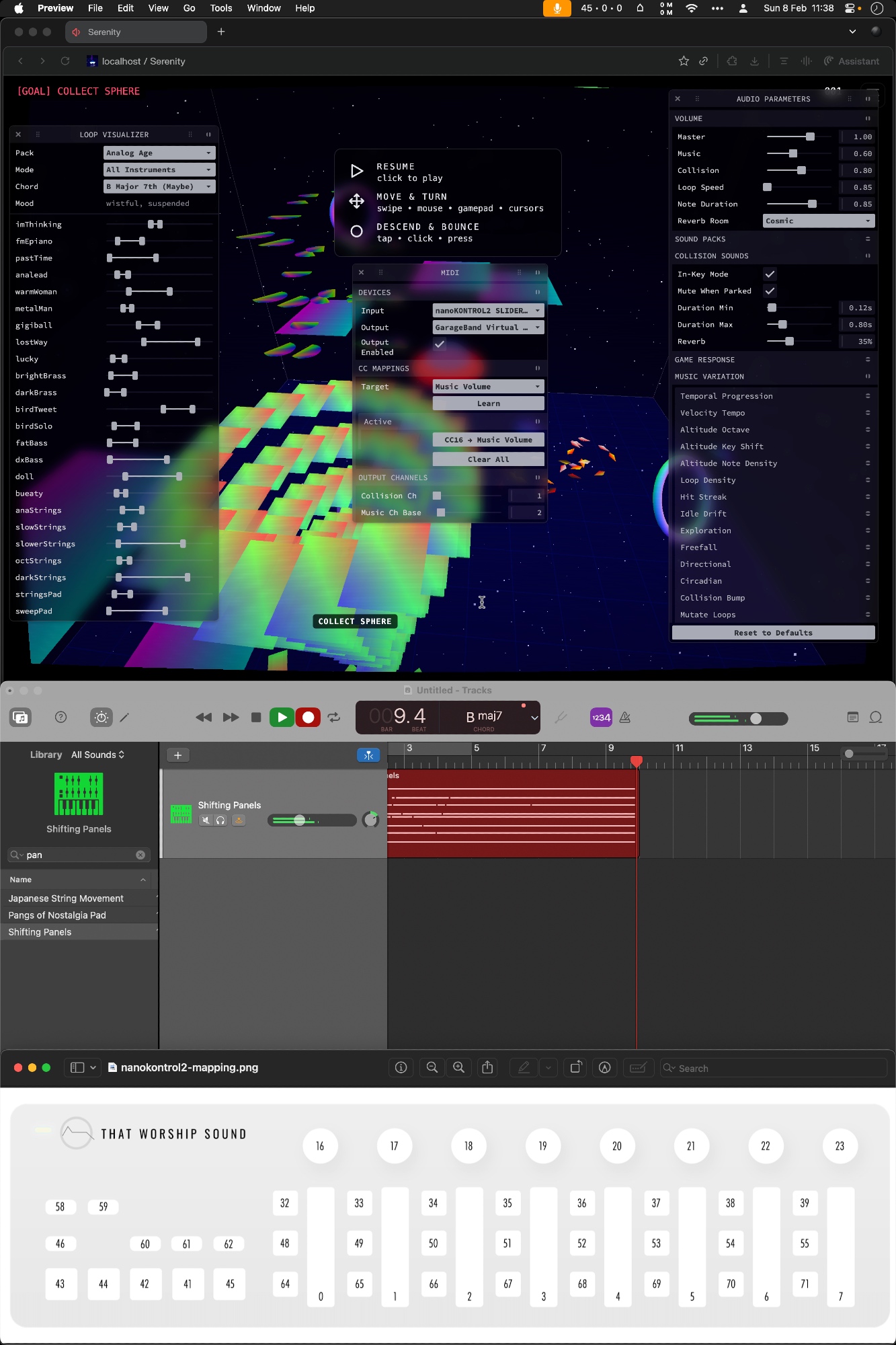Viewport: 896px width, 1345px height.
Task: Toggle the Output Enabled checkbox
Action: tap(440, 344)
